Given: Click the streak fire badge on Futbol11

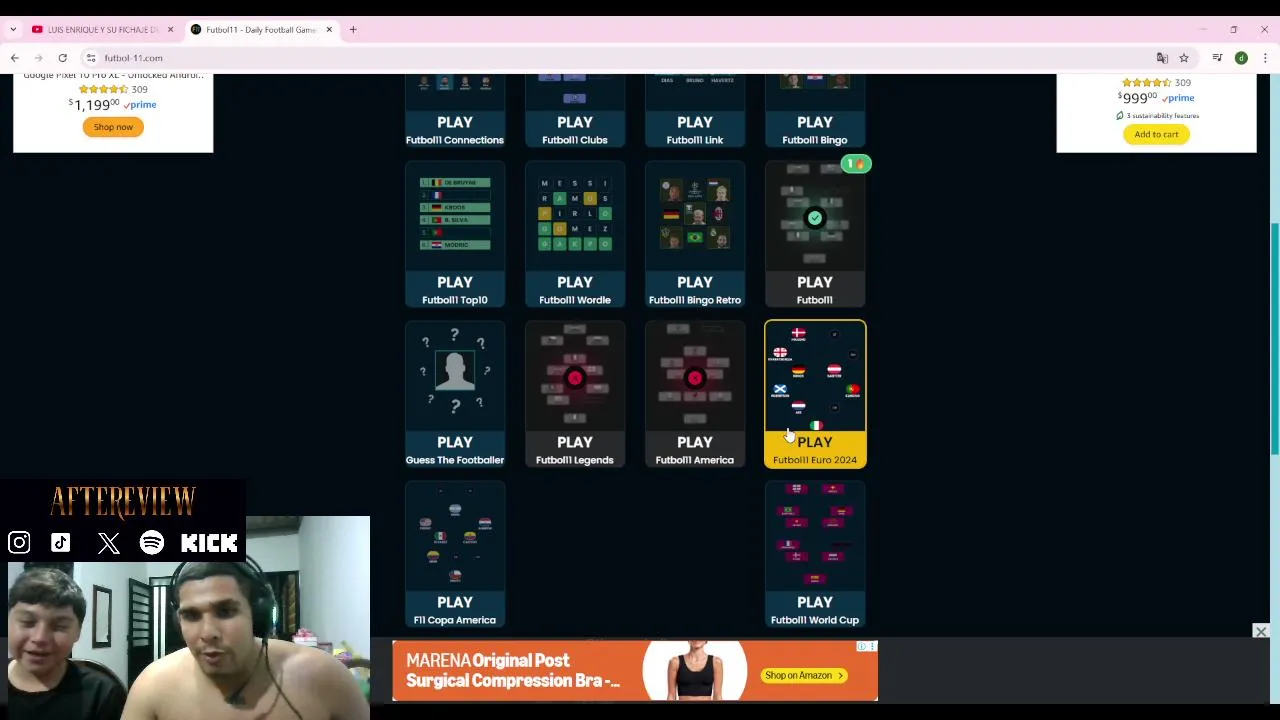Looking at the screenshot, I should click(x=856, y=164).
